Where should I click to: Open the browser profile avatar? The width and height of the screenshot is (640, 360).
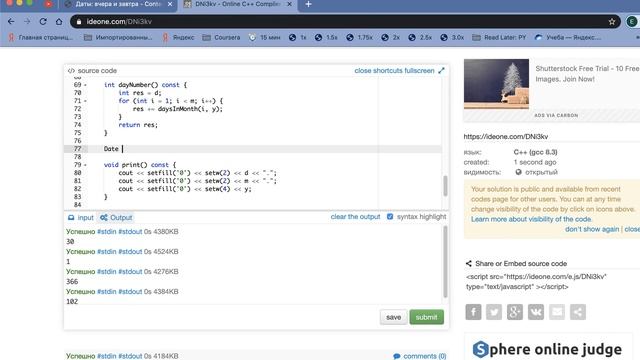click(x=631, y=22)
